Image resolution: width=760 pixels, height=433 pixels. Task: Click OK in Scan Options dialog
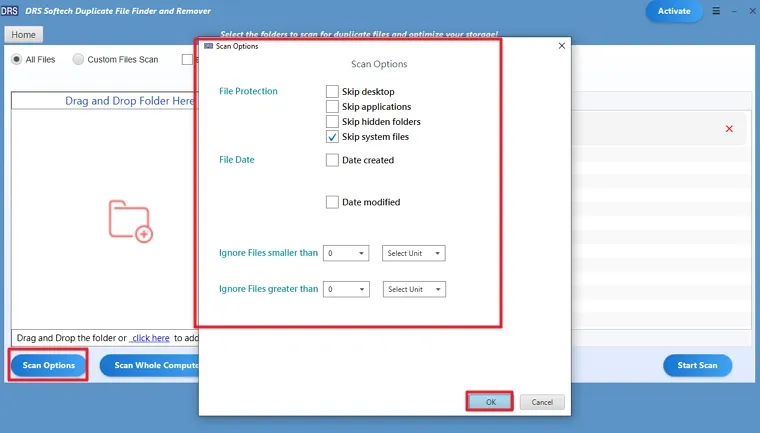(490, 402)
